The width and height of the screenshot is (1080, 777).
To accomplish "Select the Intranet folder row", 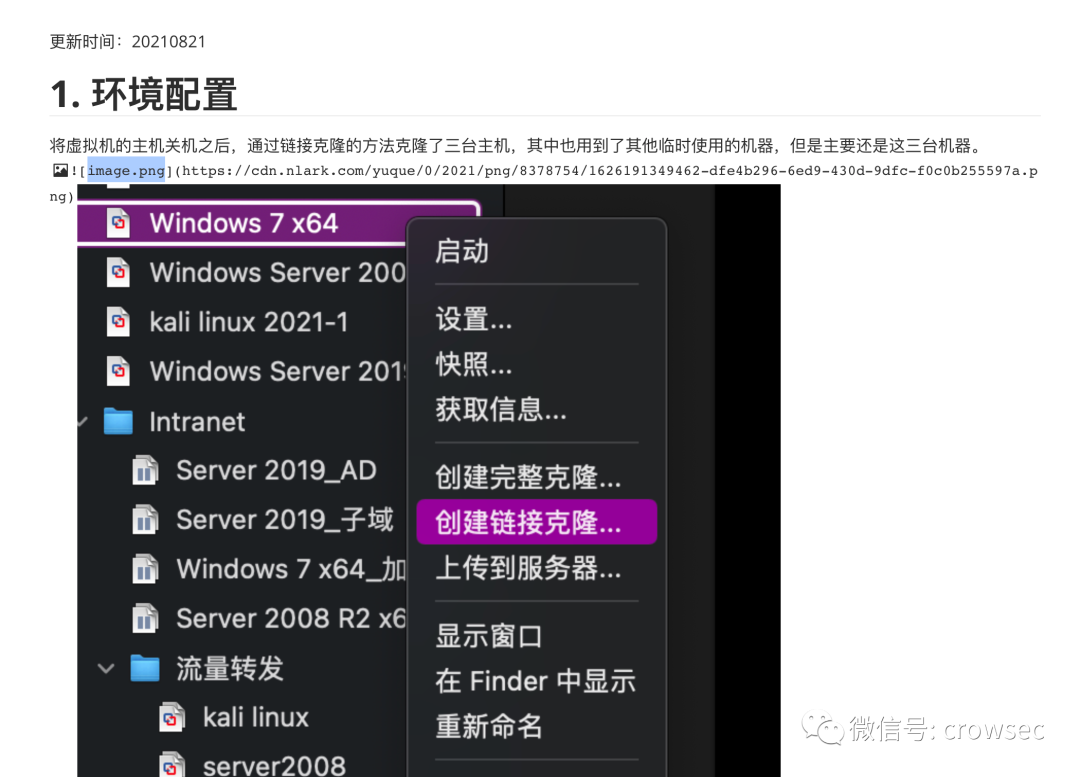I will [x=243, y=422].
